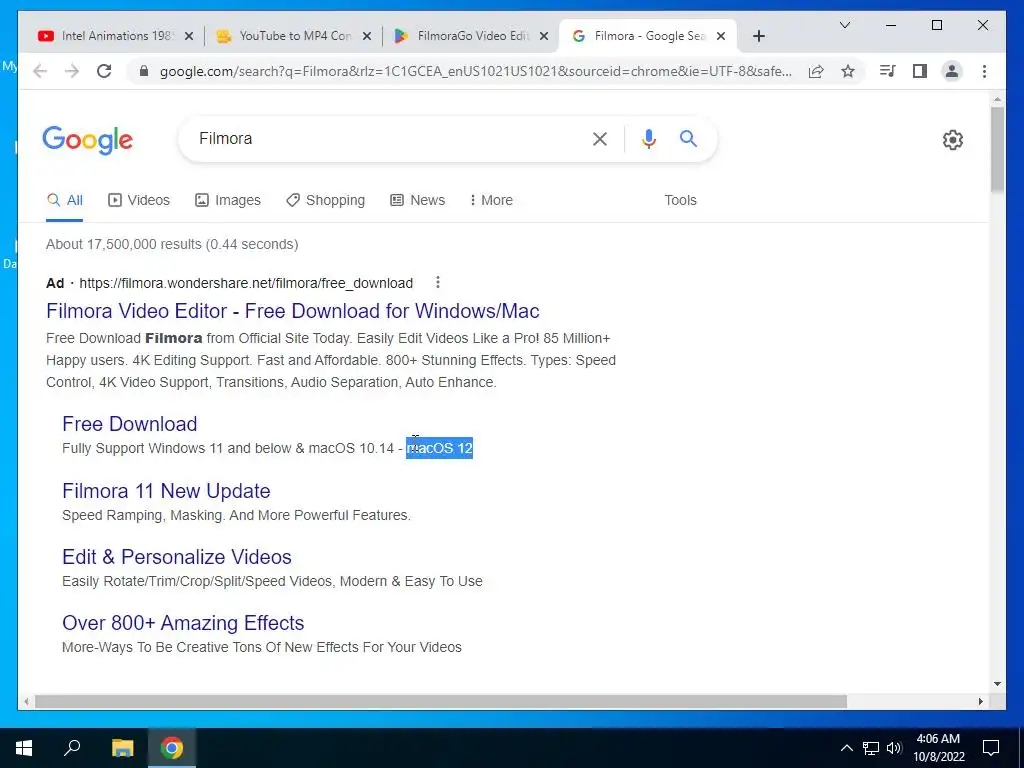Image resolution: width=1024 pixels, height=768 pixels.
Task: Open the tab search dropdown arrow
Action: coord(844,25)
